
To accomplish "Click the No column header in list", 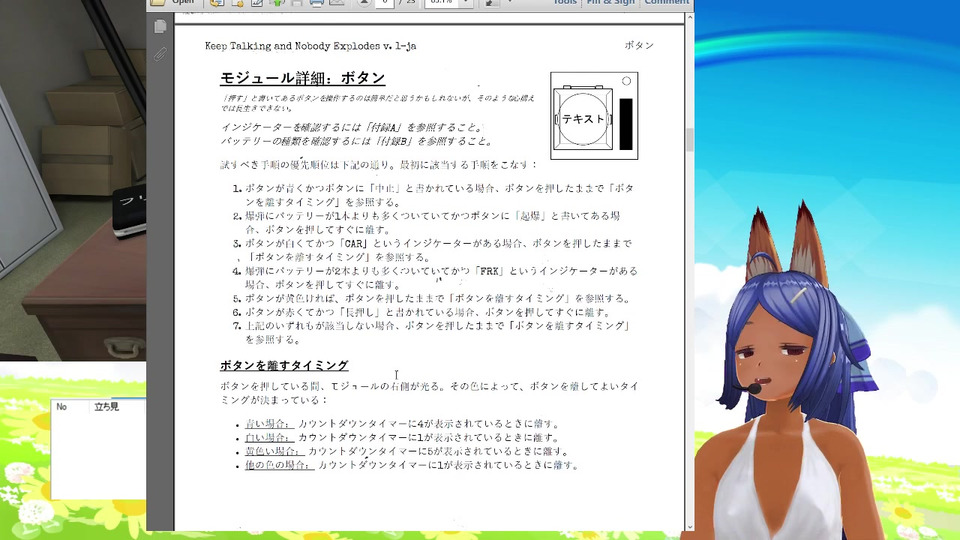I will click(62, 407).
